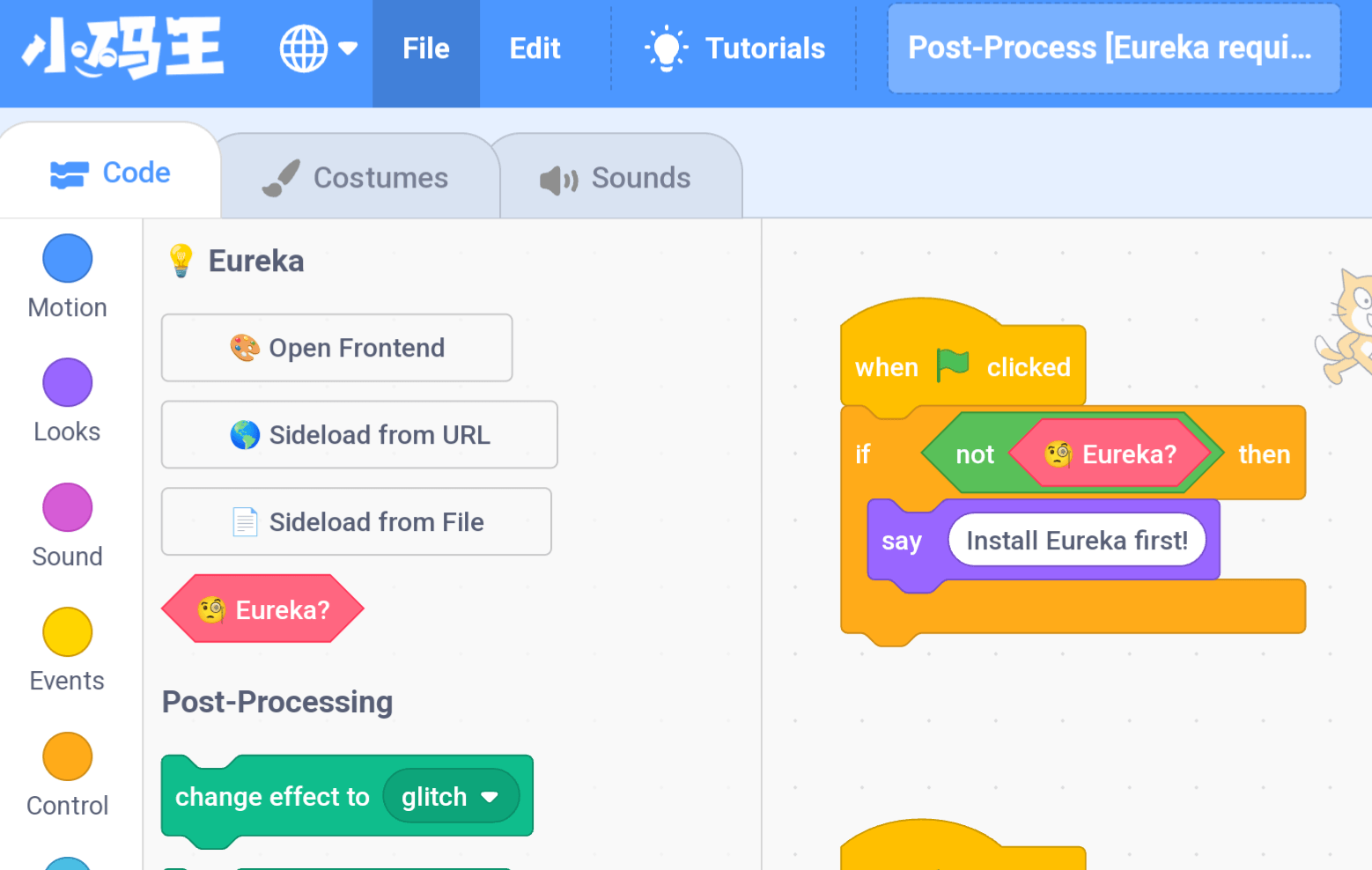This screenshot has height=870, width=1372.
Task: Edit the project title field
Action: (1114, 48)
